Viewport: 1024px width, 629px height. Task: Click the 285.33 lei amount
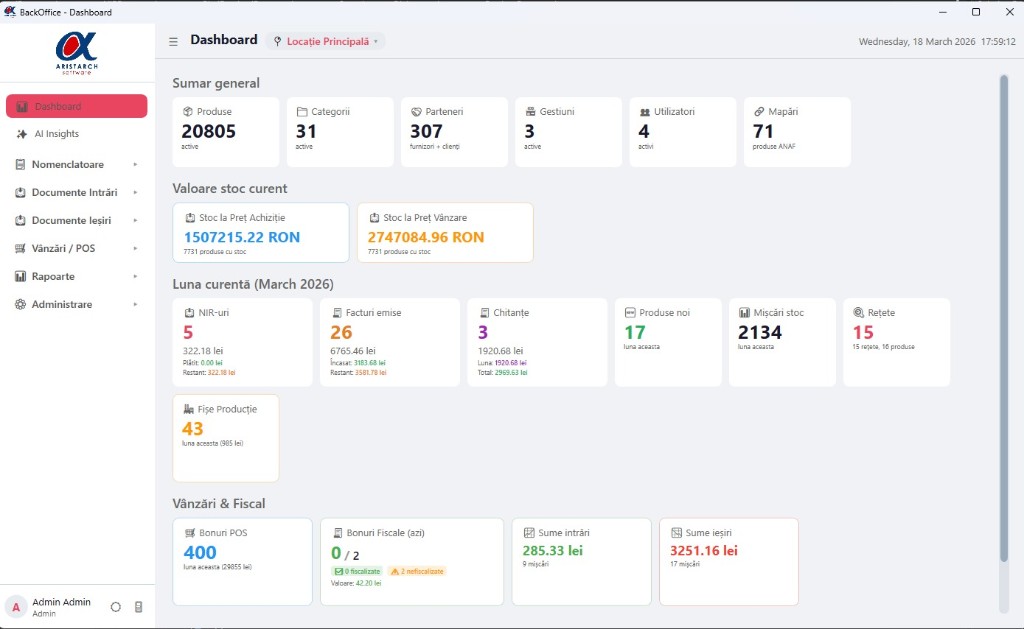click(x=552, y=551)
